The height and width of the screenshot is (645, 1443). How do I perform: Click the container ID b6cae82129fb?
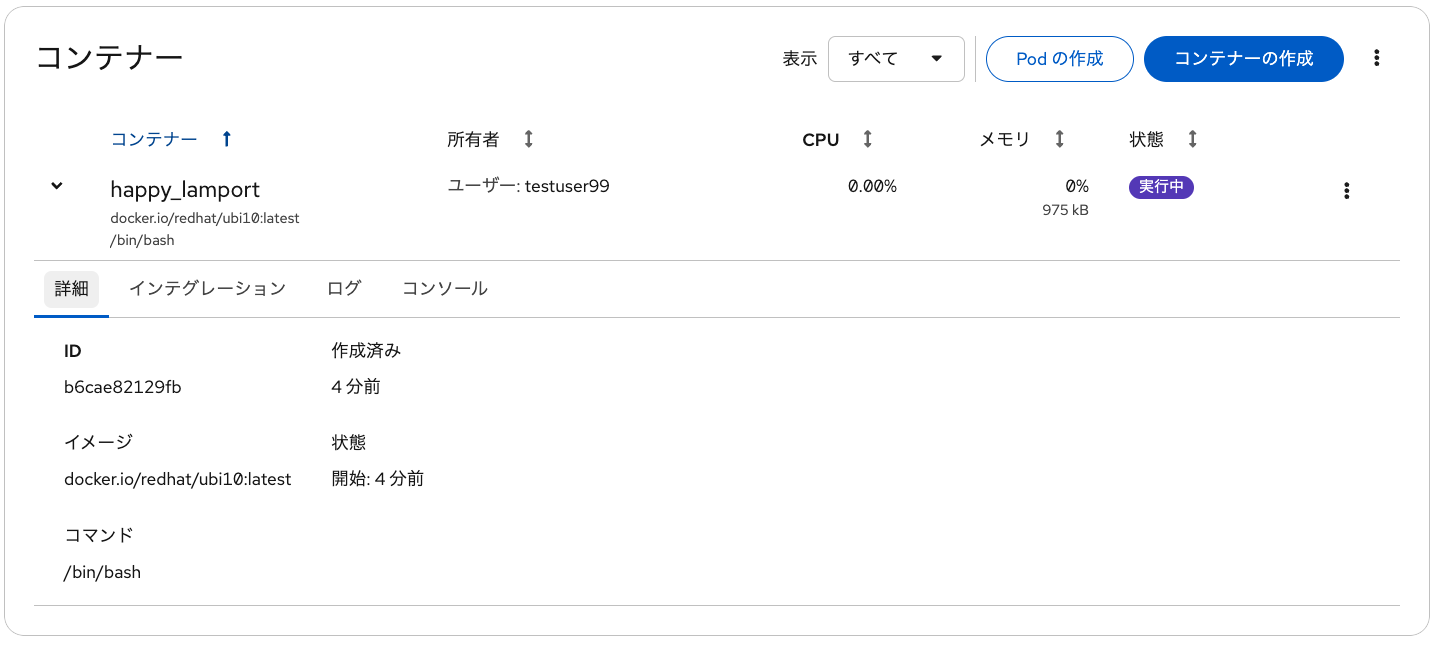(x=123, y=386)
